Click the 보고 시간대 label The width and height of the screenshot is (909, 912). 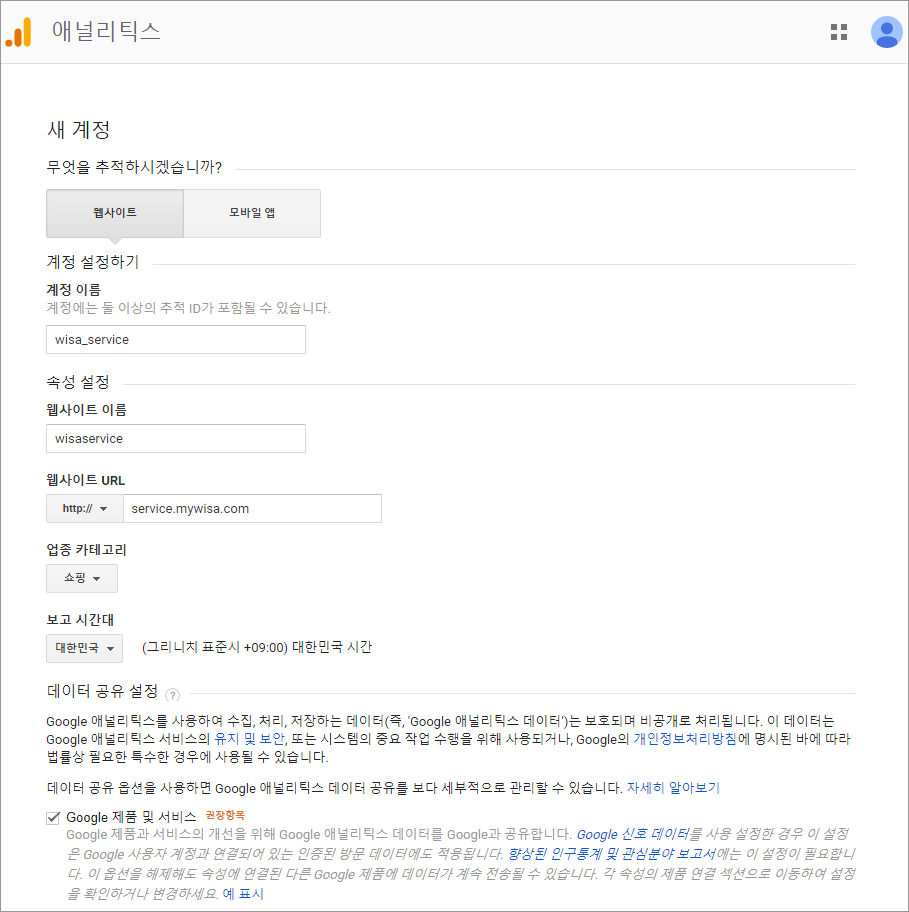(80, 619)
